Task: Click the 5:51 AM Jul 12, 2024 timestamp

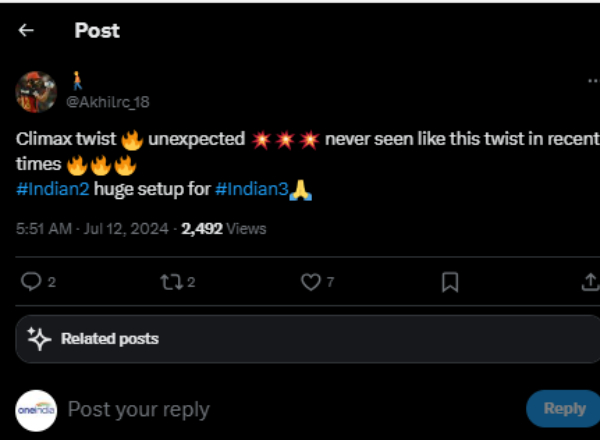Action: pos(93,229)
